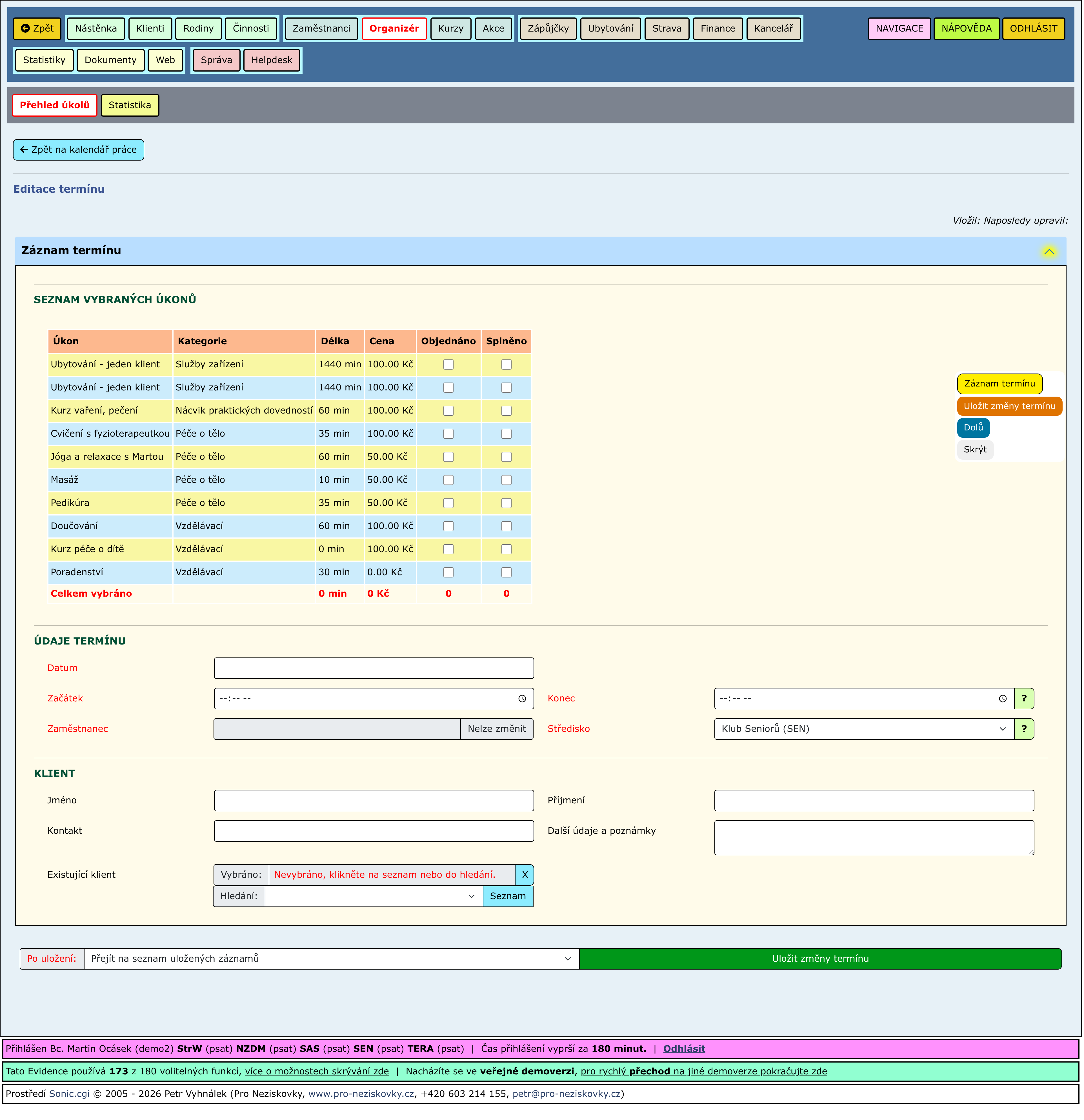
Task: Open the Začátek time picker clock icon
Action: click(x=522, y=698)
